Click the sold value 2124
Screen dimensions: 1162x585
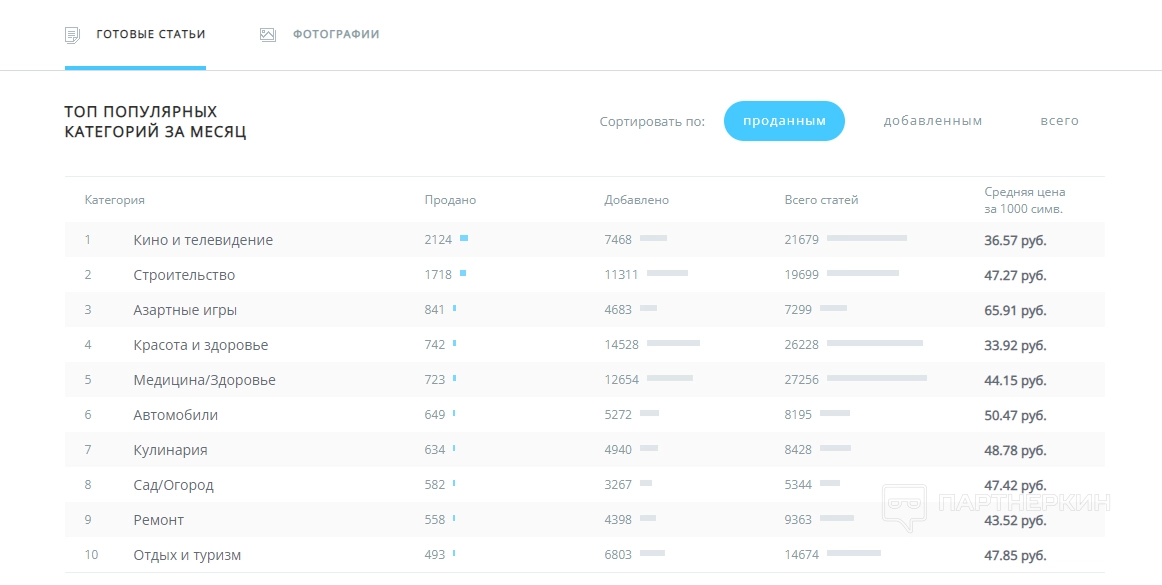(438, 240)
